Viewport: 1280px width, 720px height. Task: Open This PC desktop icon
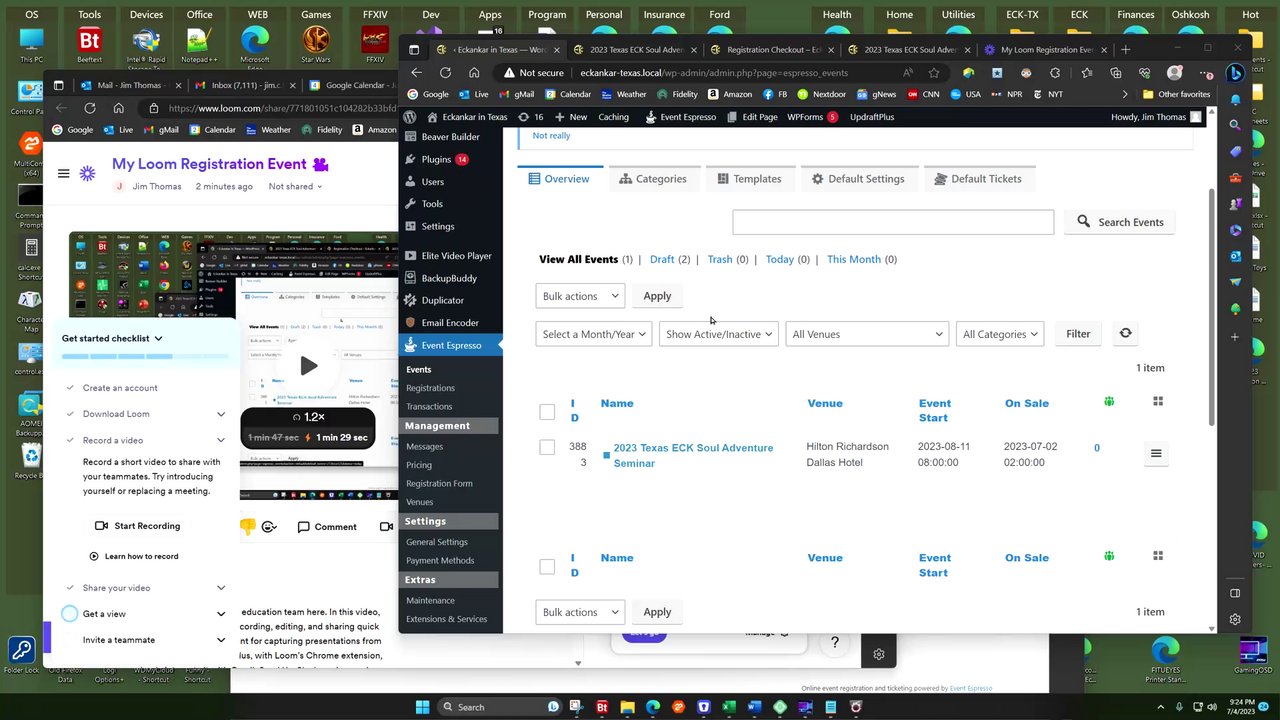(31, 45)
